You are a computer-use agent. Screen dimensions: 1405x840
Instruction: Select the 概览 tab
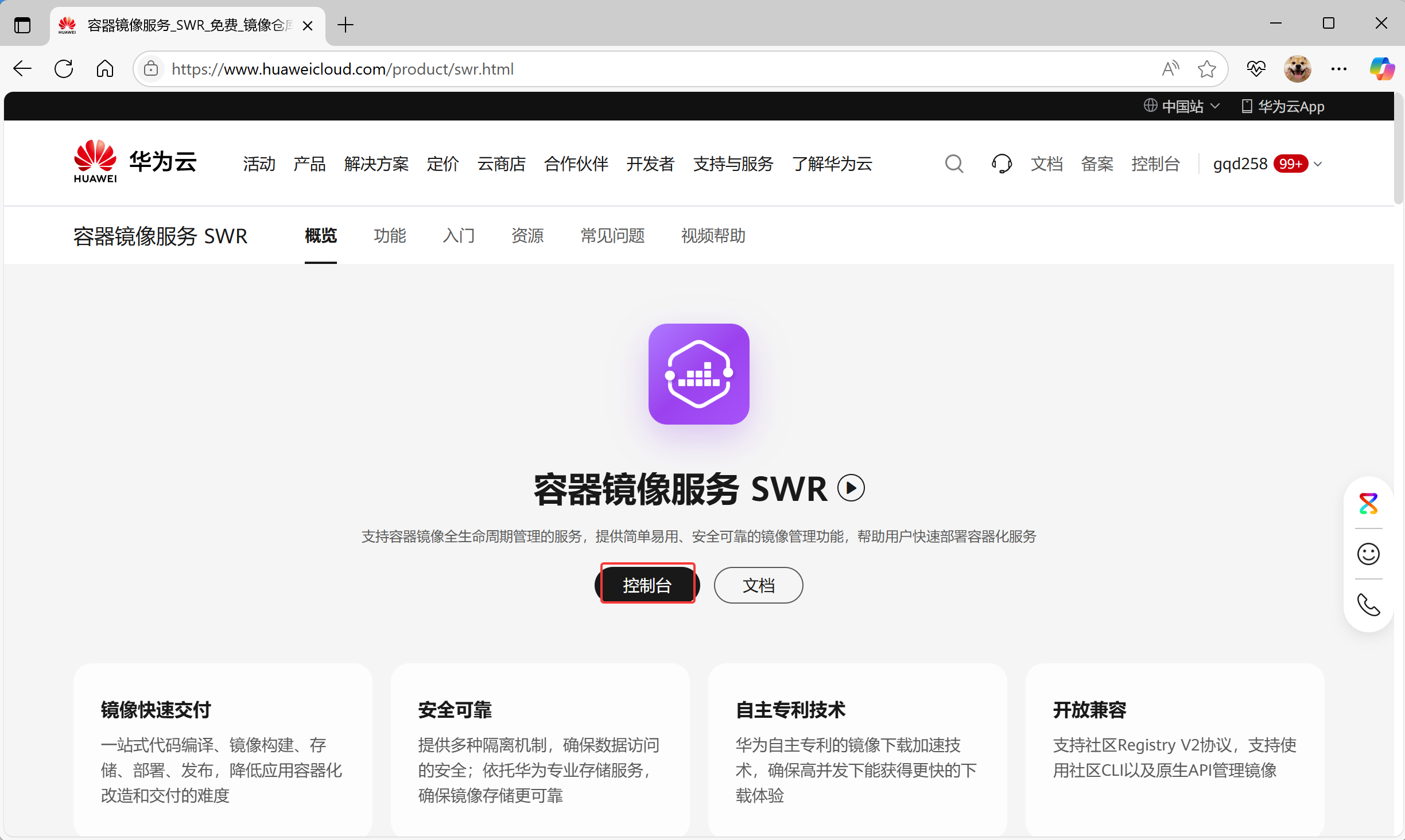321,235
